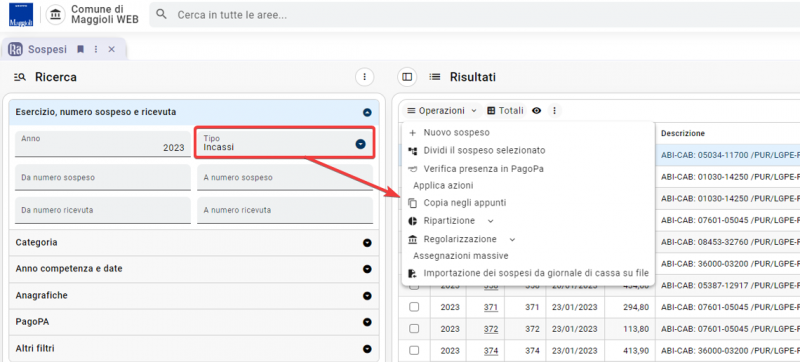Image resolution: width=800 pixels, height=362 pixels.
Task: Toggle the side panel layout icon
Action: (407, 77)
